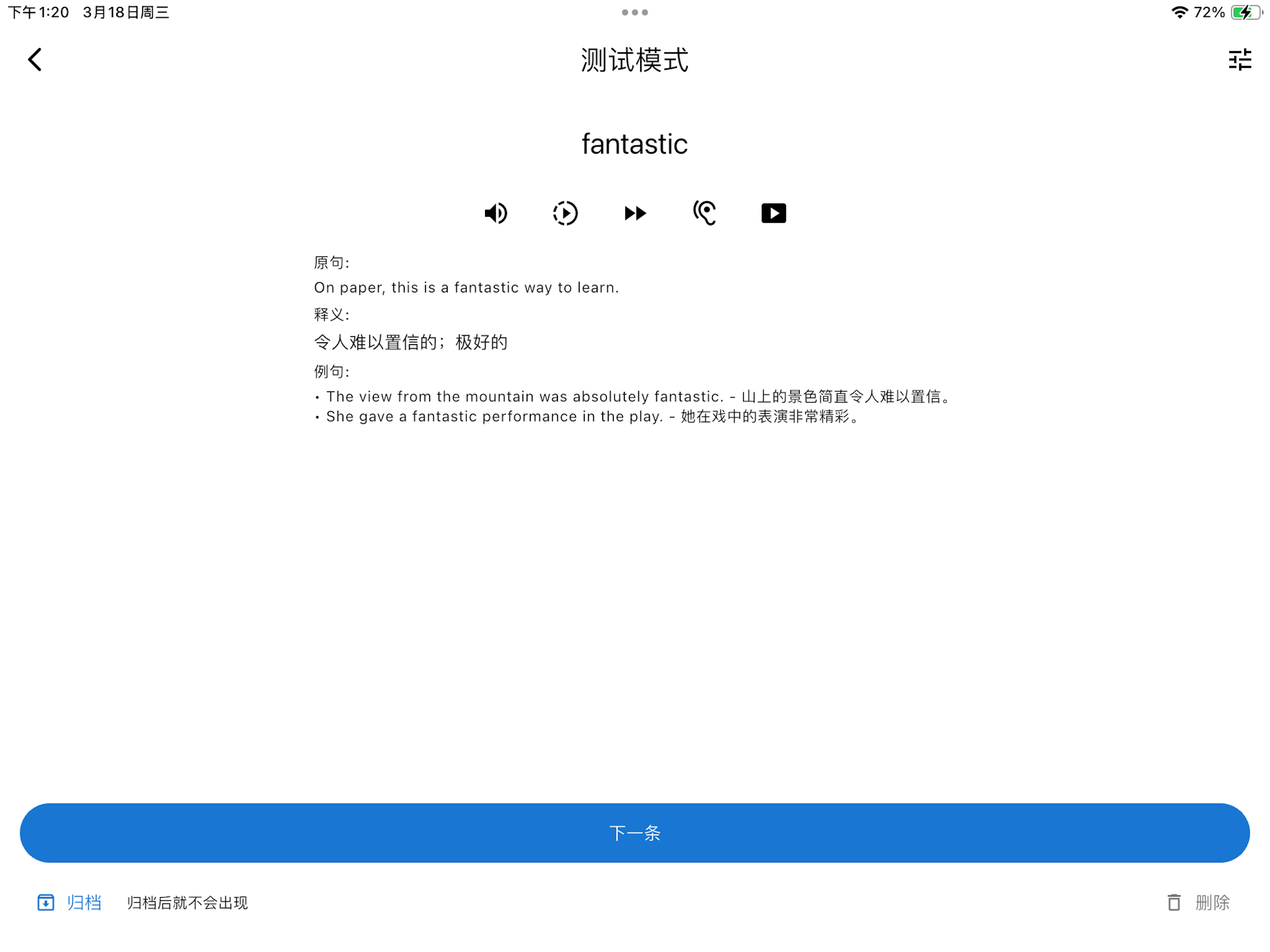Viewport: 1270px width, 952px height.
Task: Tap the definition 令人难以置信的；极好的
Action: [411, 342]
